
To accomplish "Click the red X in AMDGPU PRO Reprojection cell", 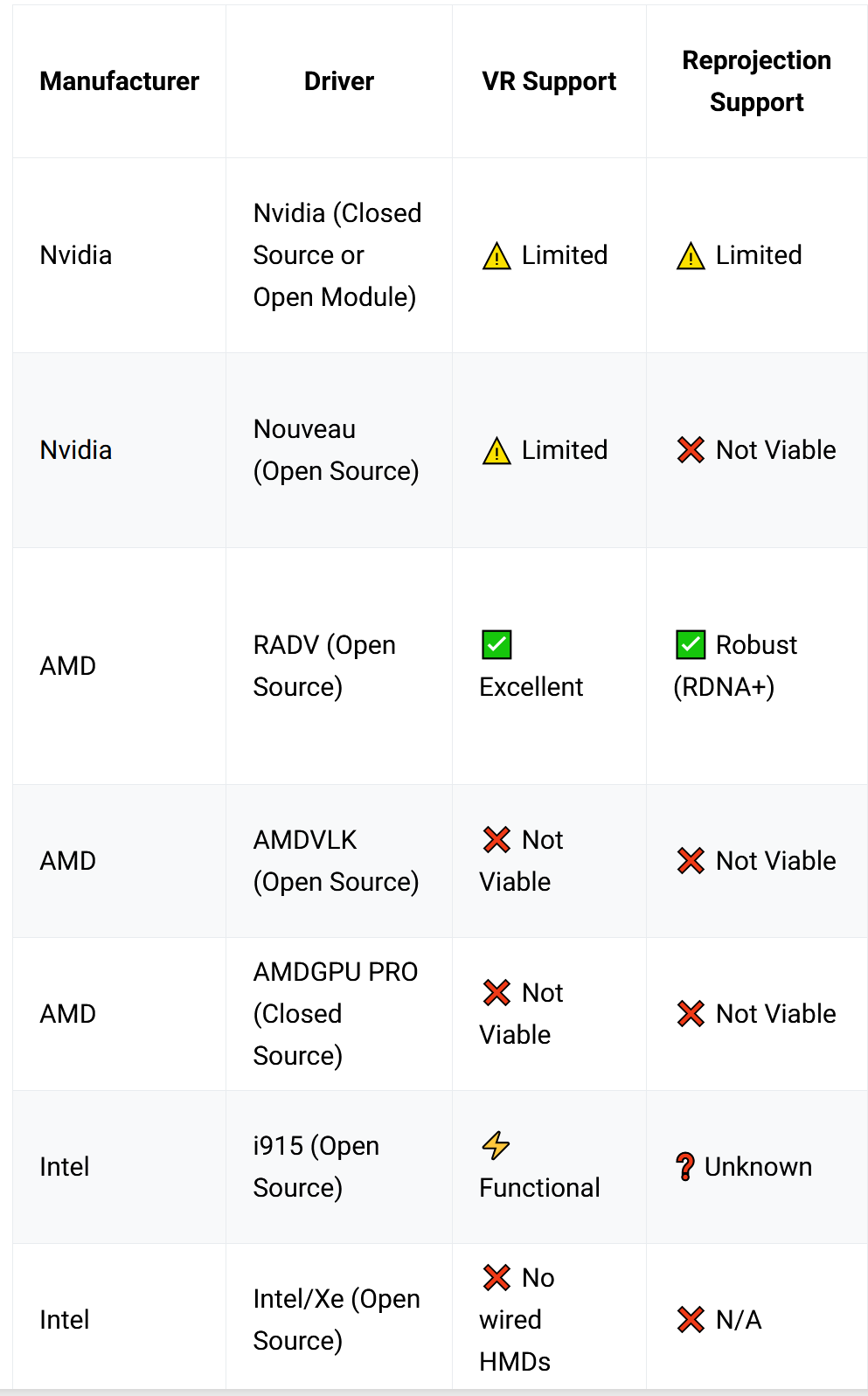I will tap(691, 1014).
